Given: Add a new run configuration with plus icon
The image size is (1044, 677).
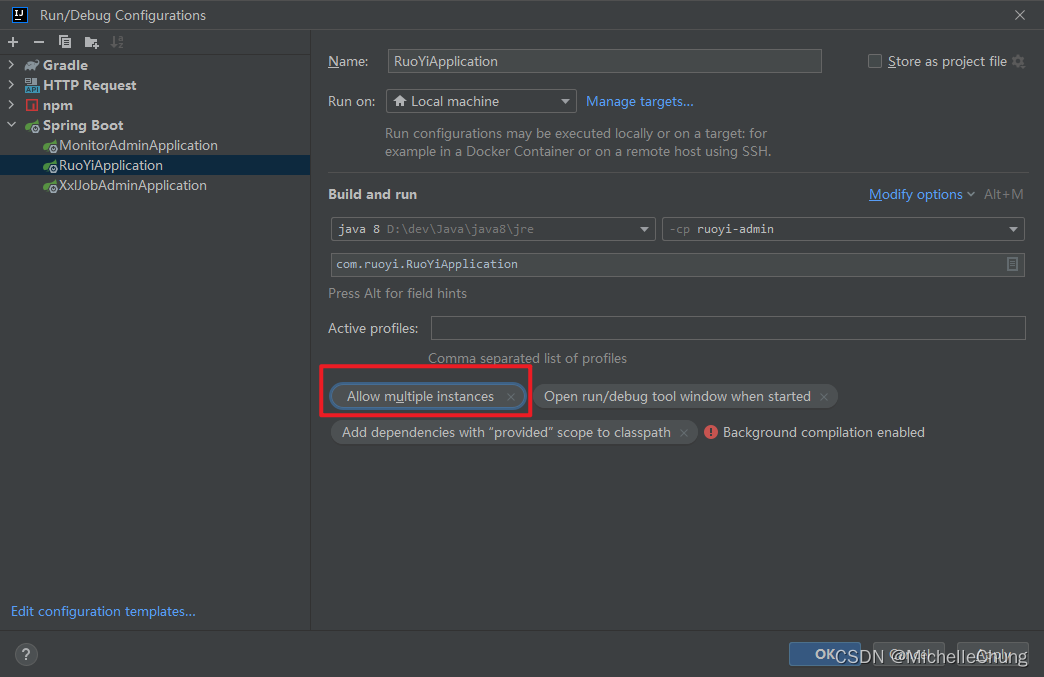Looking at the screenshot, I should click(x=13, y=42).
